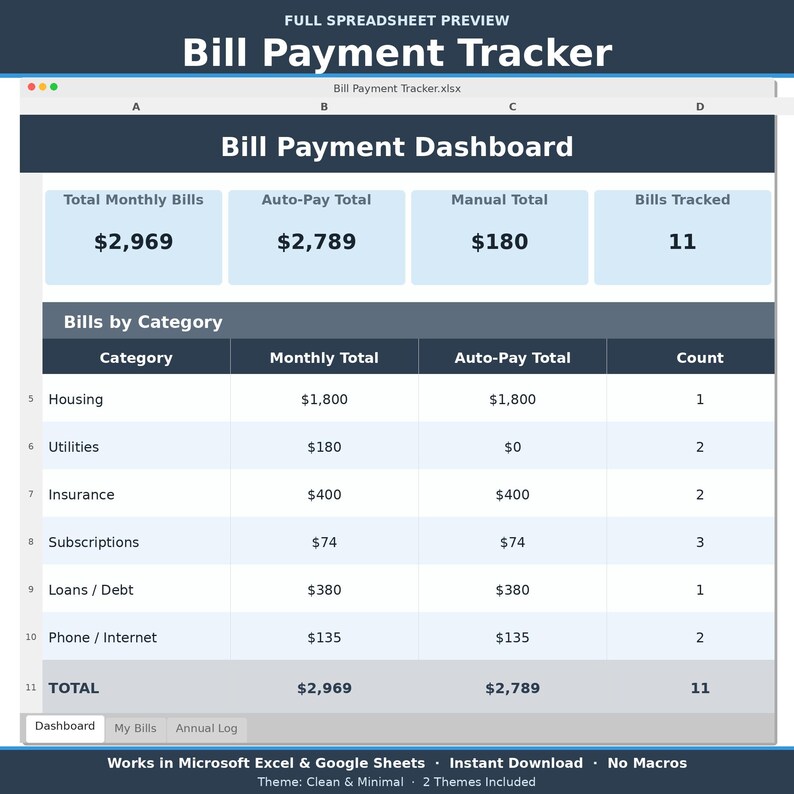The width and height of the screenshot is (794, 794).
Task: Switch to the My Bills sheet tab
Action: click(x=135, y=729)
